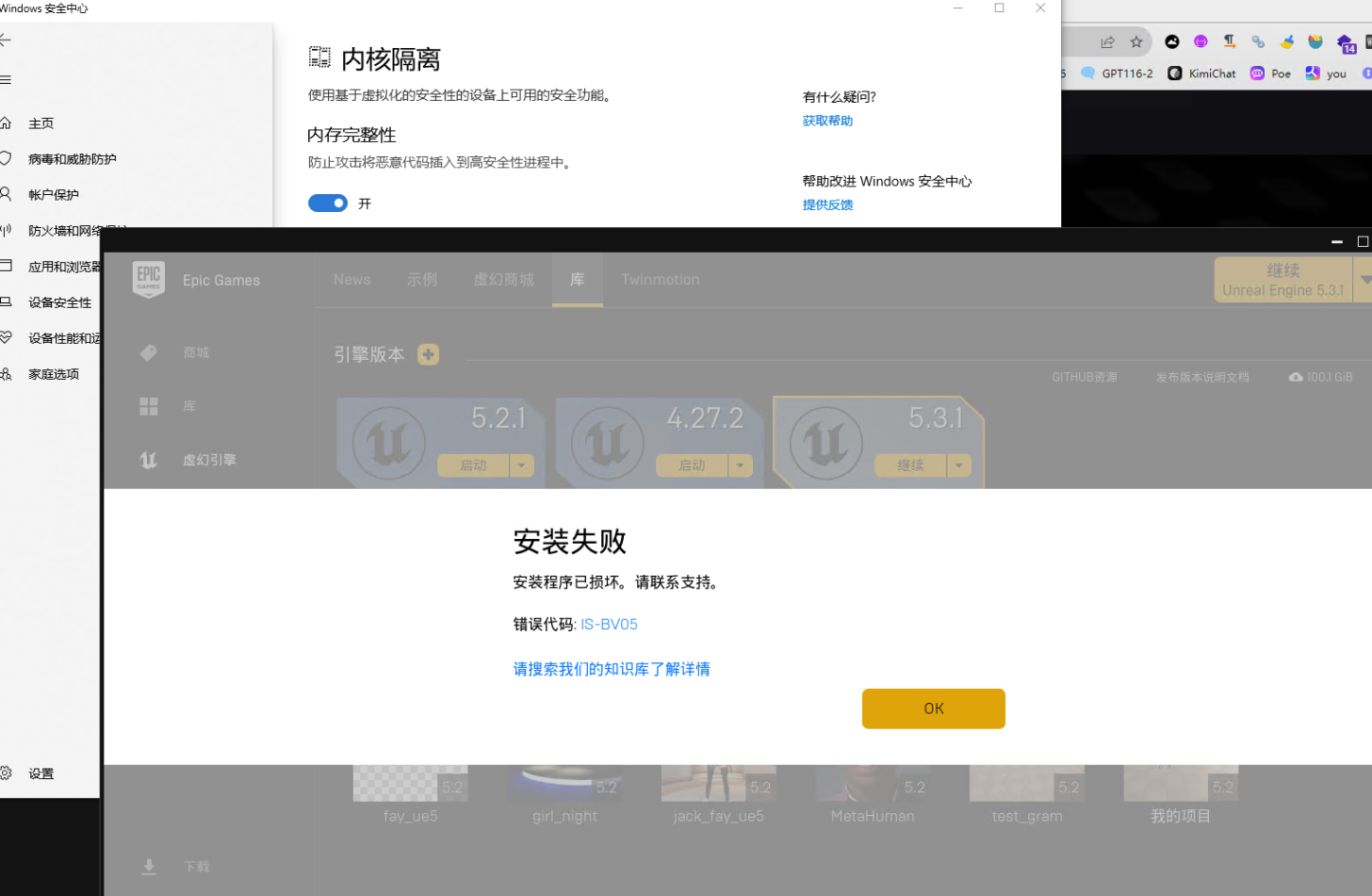Click the cloud icon showing 100.1 GiB
The height and width of the screenshot is (896, 1372).
click(1296, 377)
